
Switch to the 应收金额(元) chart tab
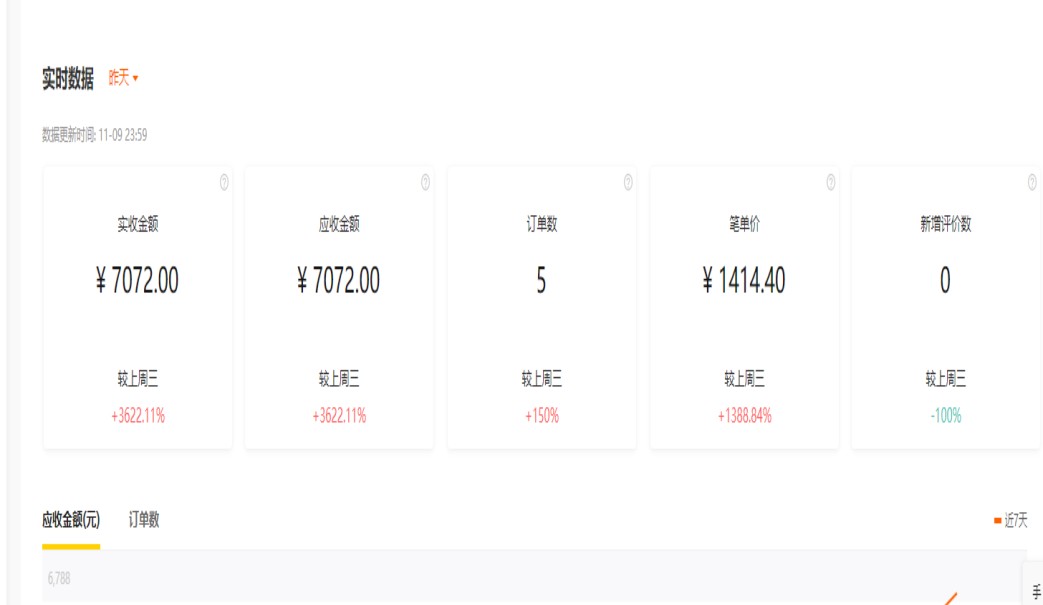[71, 520]
